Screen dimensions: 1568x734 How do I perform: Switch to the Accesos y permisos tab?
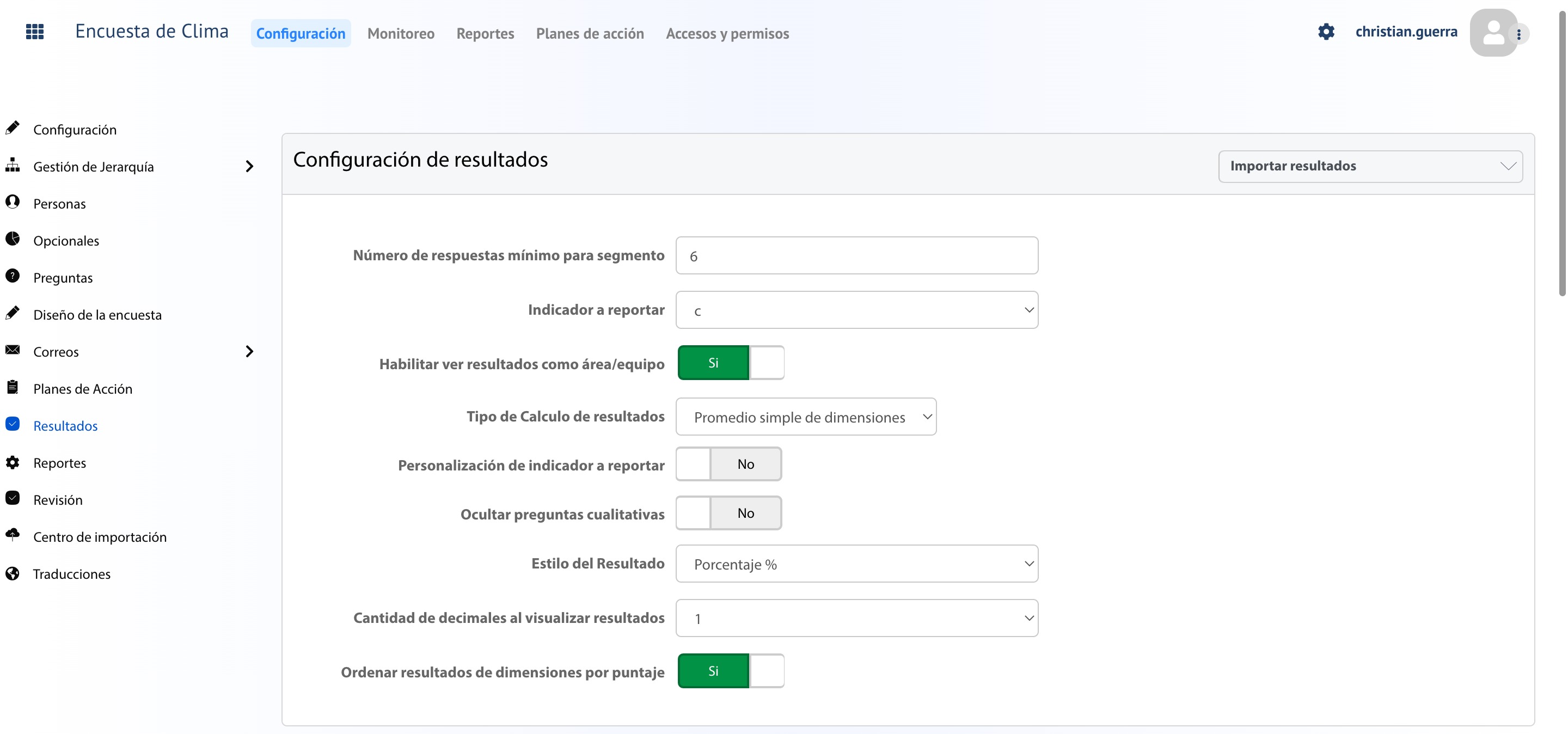coord(727,33)
